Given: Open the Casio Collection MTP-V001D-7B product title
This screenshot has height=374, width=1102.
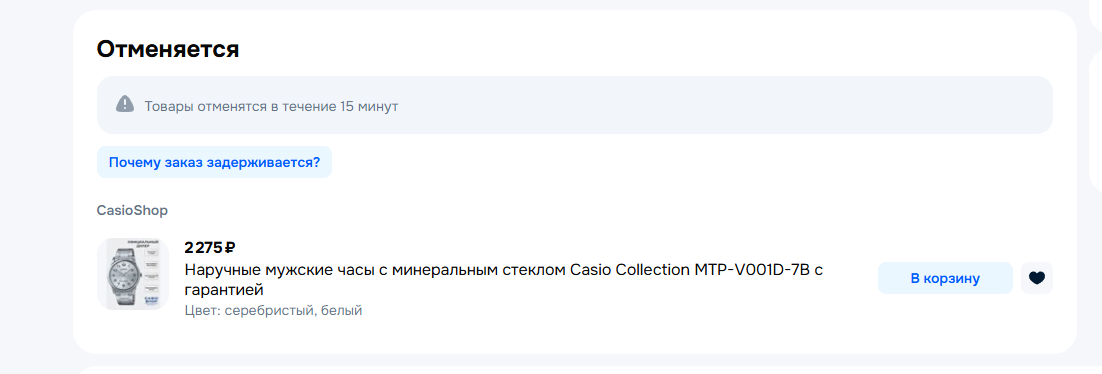Looking at the screenshot, I should pyautogui.click(x=503, y=280).
